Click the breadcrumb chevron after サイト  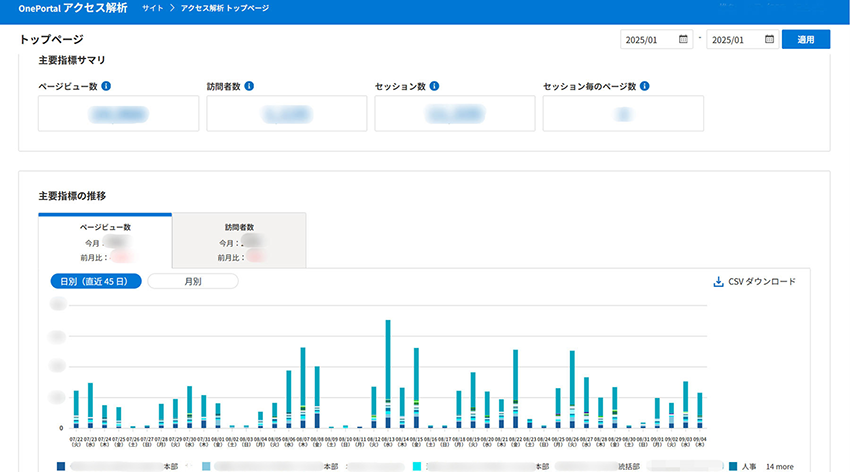tap(172, 7)
